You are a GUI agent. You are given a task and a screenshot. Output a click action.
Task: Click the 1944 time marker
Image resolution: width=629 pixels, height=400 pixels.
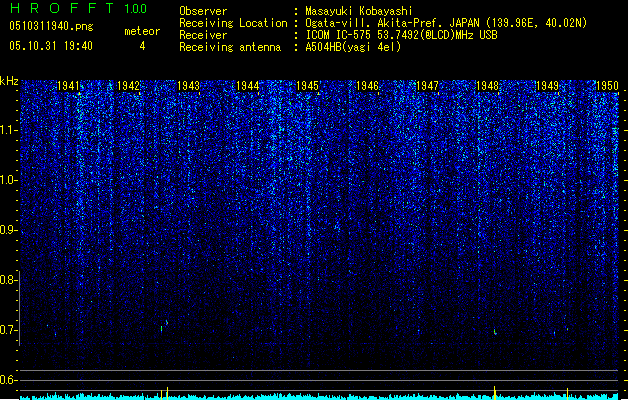pyautogui.click(x=248, y=86)
